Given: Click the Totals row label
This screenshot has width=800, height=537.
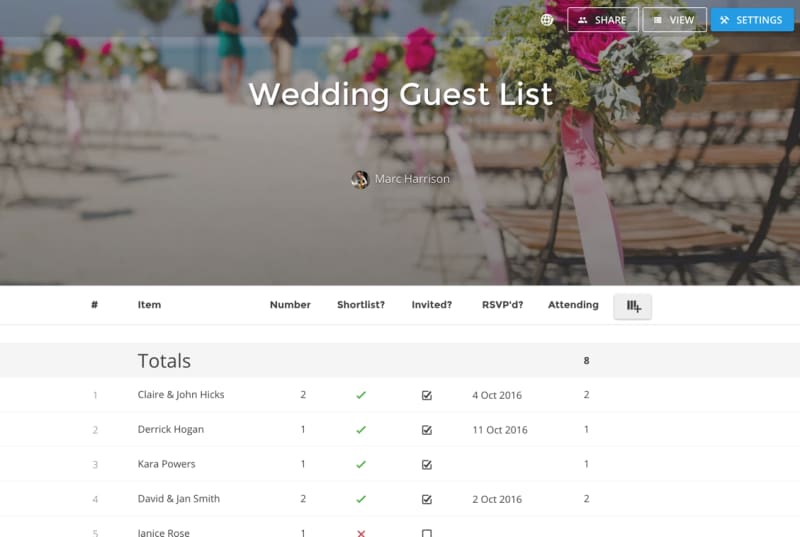Looking at the screenshot, I should coord(164,361).
